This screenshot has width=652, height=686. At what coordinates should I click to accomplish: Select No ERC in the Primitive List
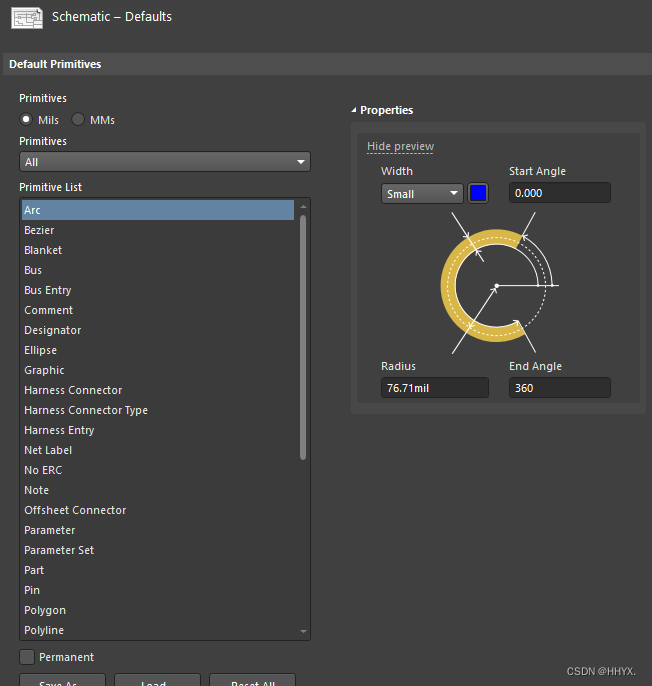(158, 470)
